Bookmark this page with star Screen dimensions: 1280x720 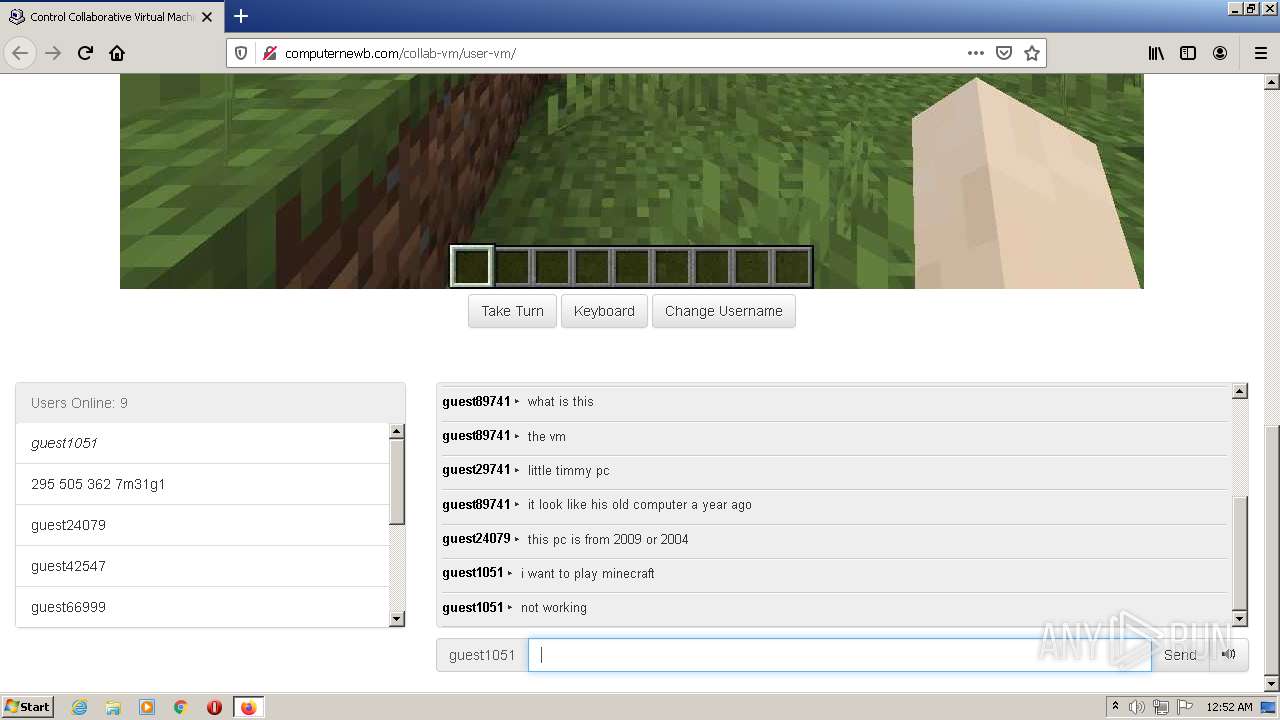pos(1032,53)
